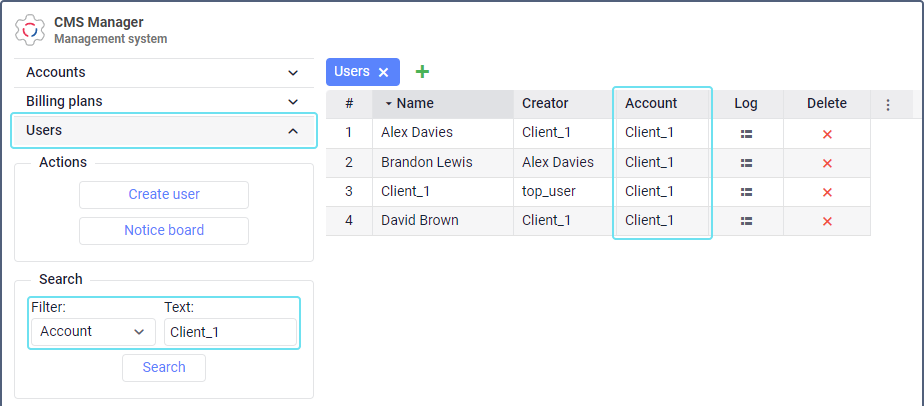Viewport: 924px width, 406px height.
Task: Open the log for David Brown
Action: tap(746, 221)
